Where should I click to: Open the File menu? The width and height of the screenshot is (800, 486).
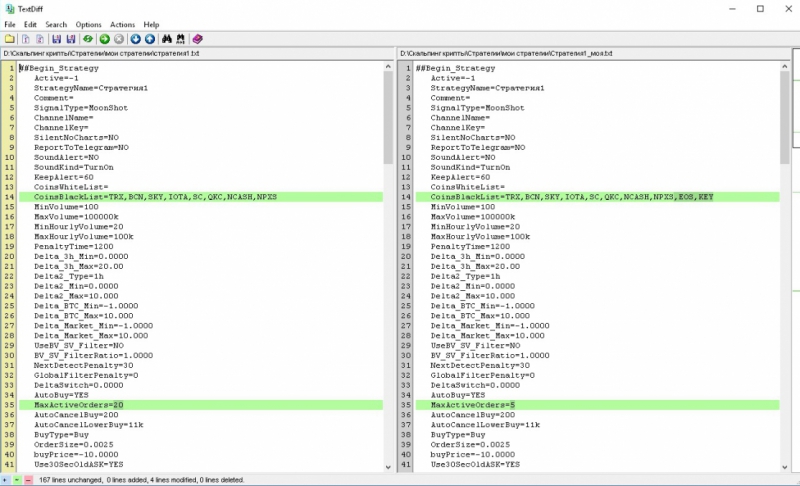click(x=10, y=24)
